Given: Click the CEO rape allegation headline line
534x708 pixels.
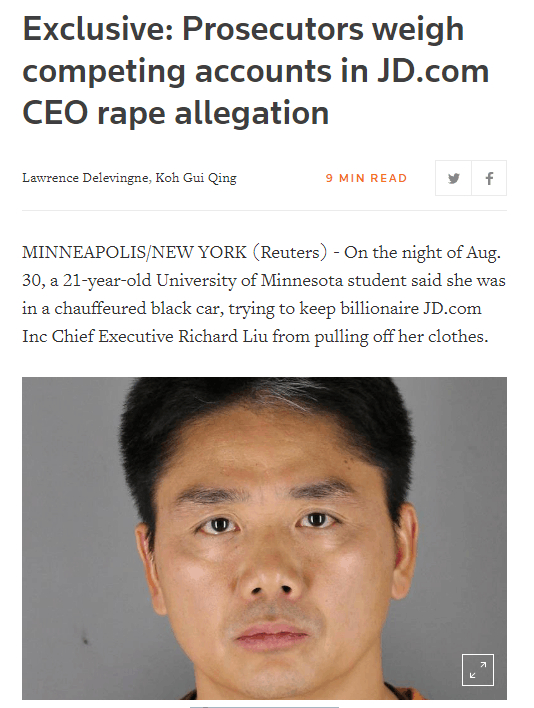Looking at the screenshot, I should [x=175, y=113].
